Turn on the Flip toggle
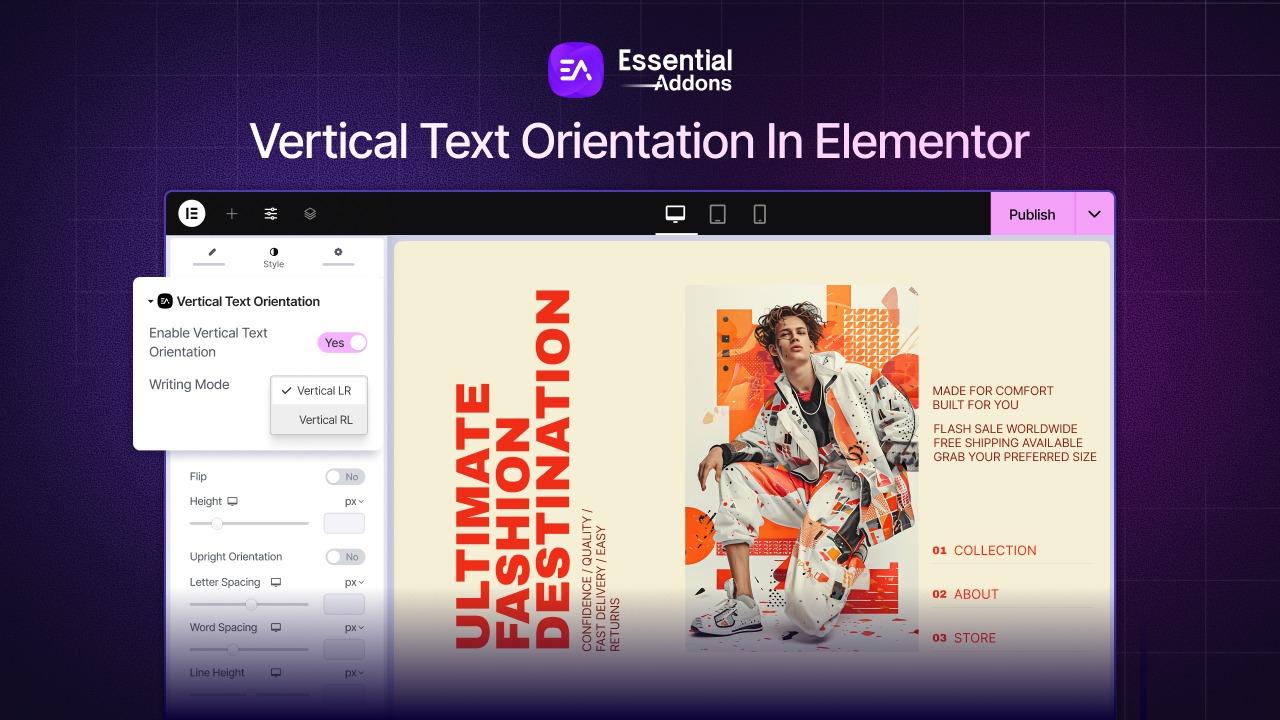This screenshot has height=720, width=1280. (x=345, y=477)
